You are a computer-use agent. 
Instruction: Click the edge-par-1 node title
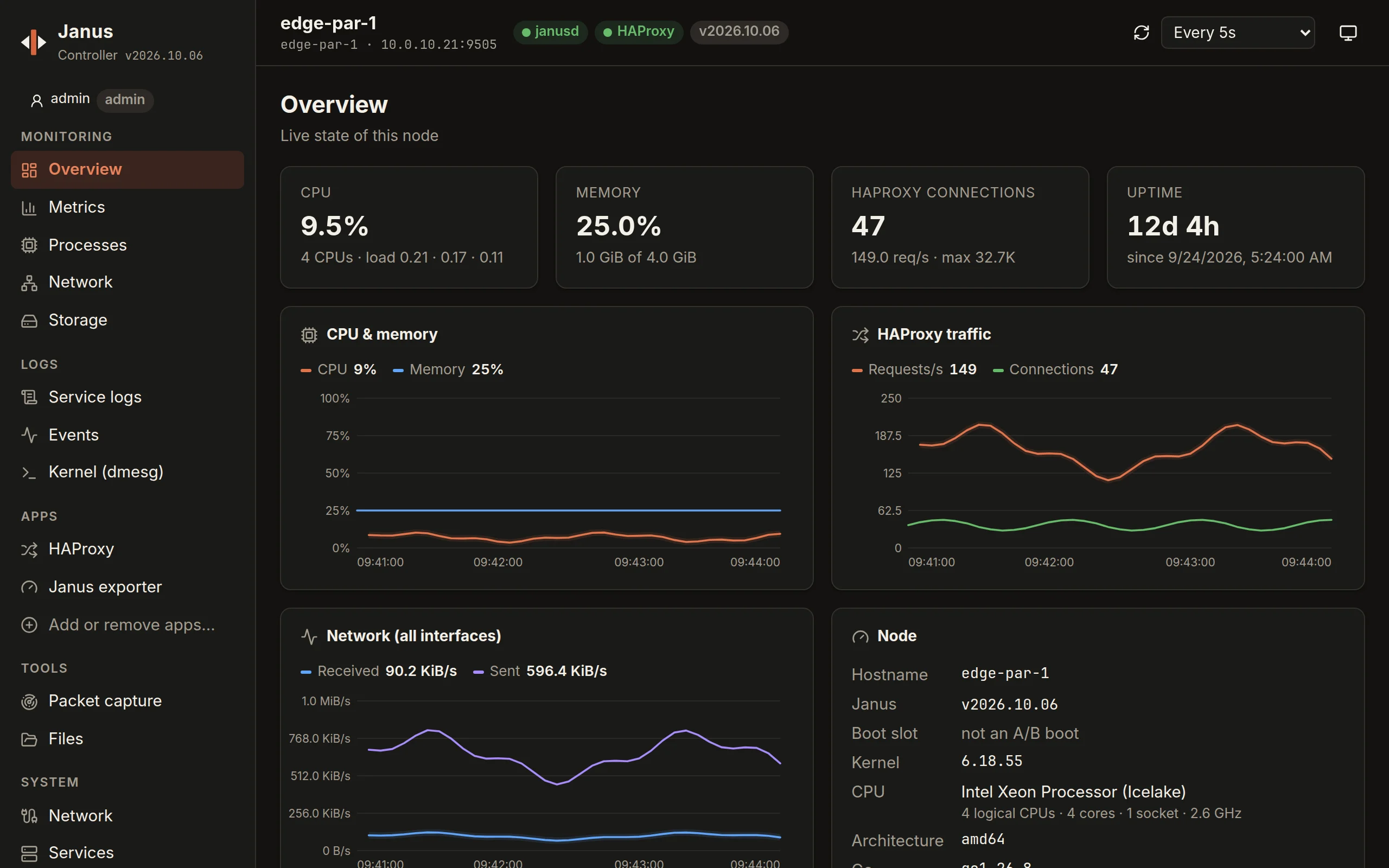[x=328, y=23]
